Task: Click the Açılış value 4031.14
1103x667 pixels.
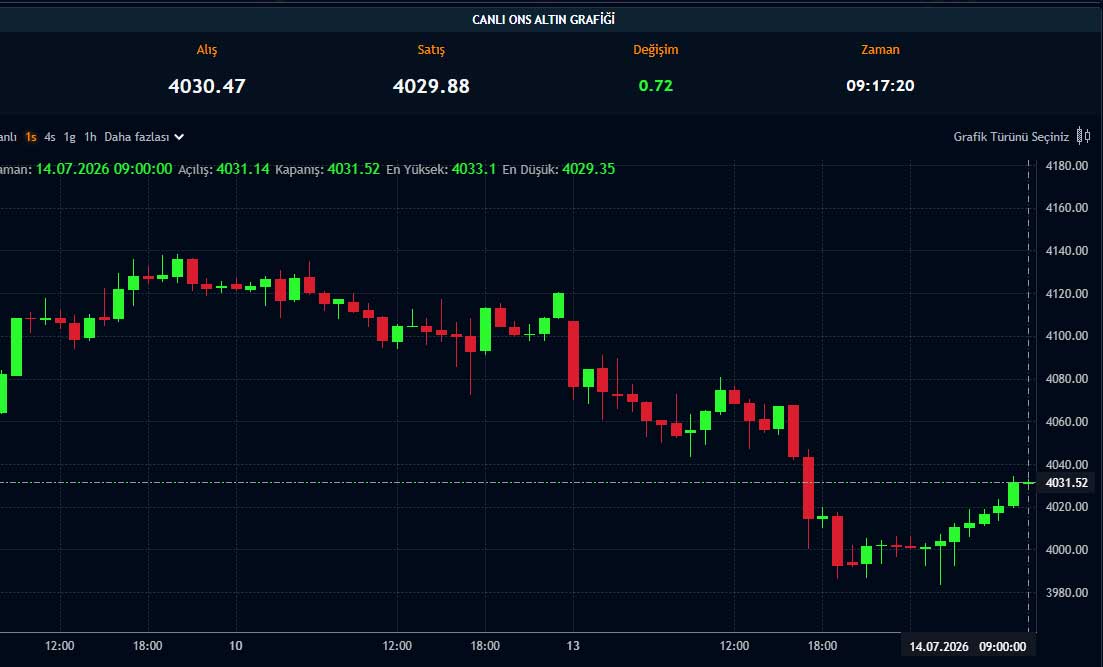Action: click(243, 169)
